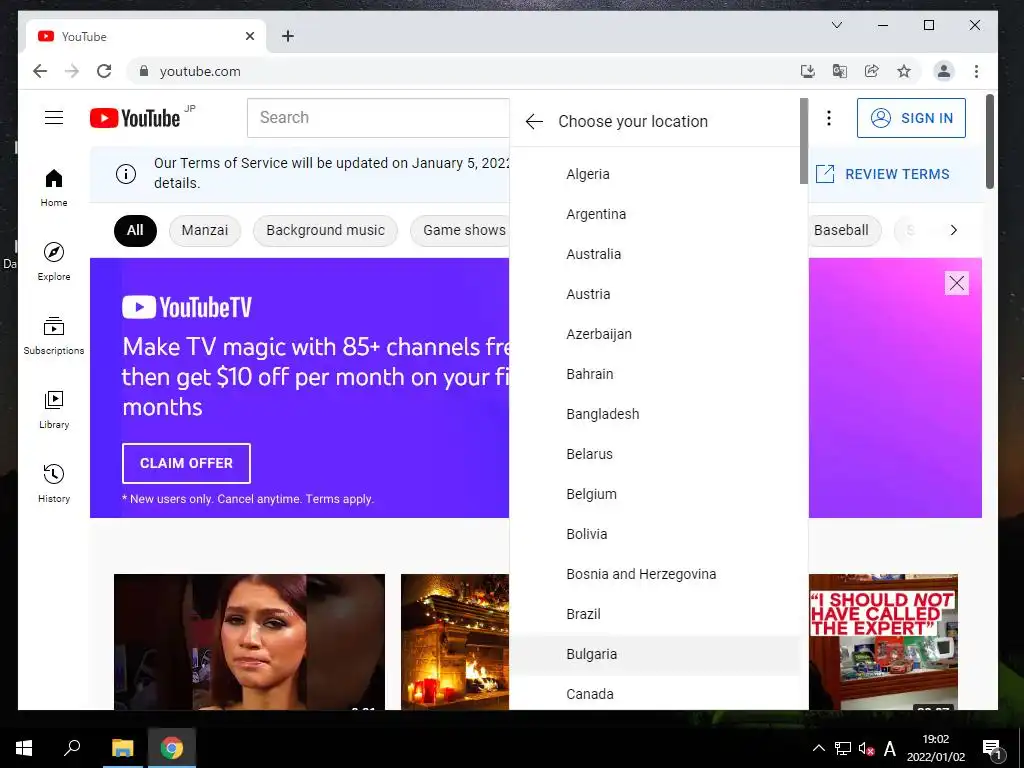This screenshot has height=768, width=1024.
Task: Bookmark this page with the star
Action: [904, 71]
